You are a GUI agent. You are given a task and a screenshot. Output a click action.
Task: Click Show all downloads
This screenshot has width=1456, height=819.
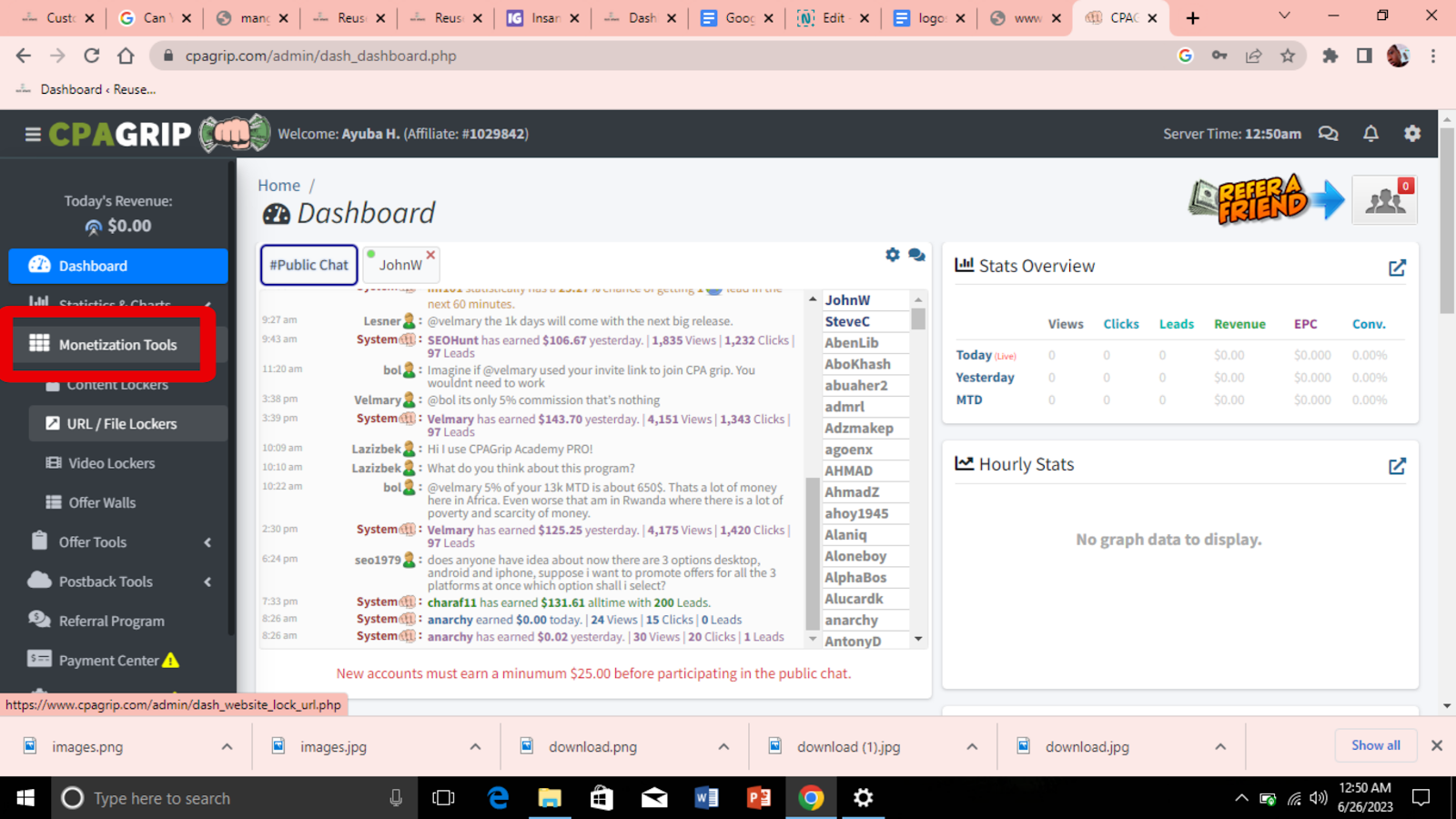pos(1375,745)
